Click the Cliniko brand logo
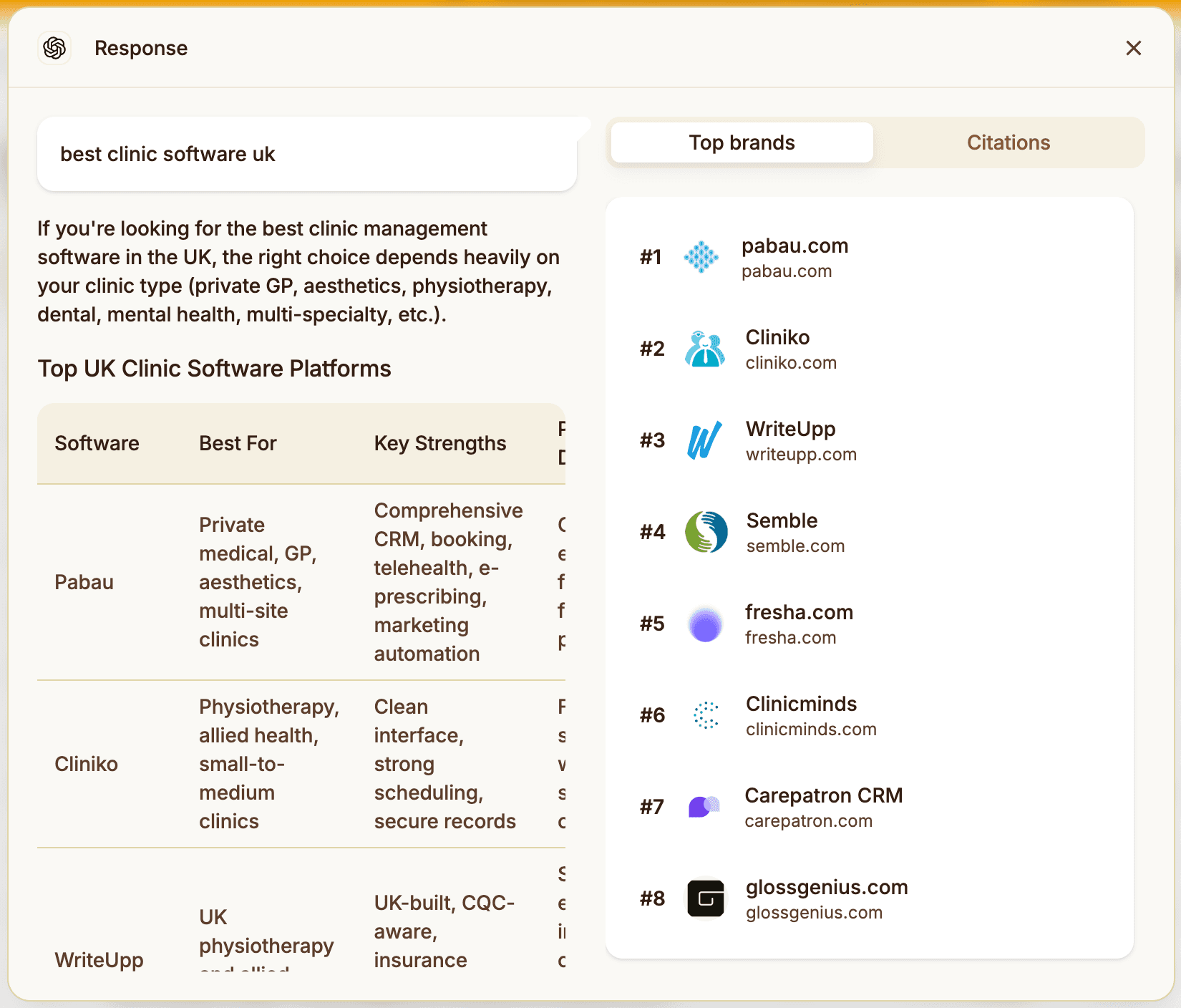The width and height of the screenshot is (1181, 1008). click(x=705, y=349)
